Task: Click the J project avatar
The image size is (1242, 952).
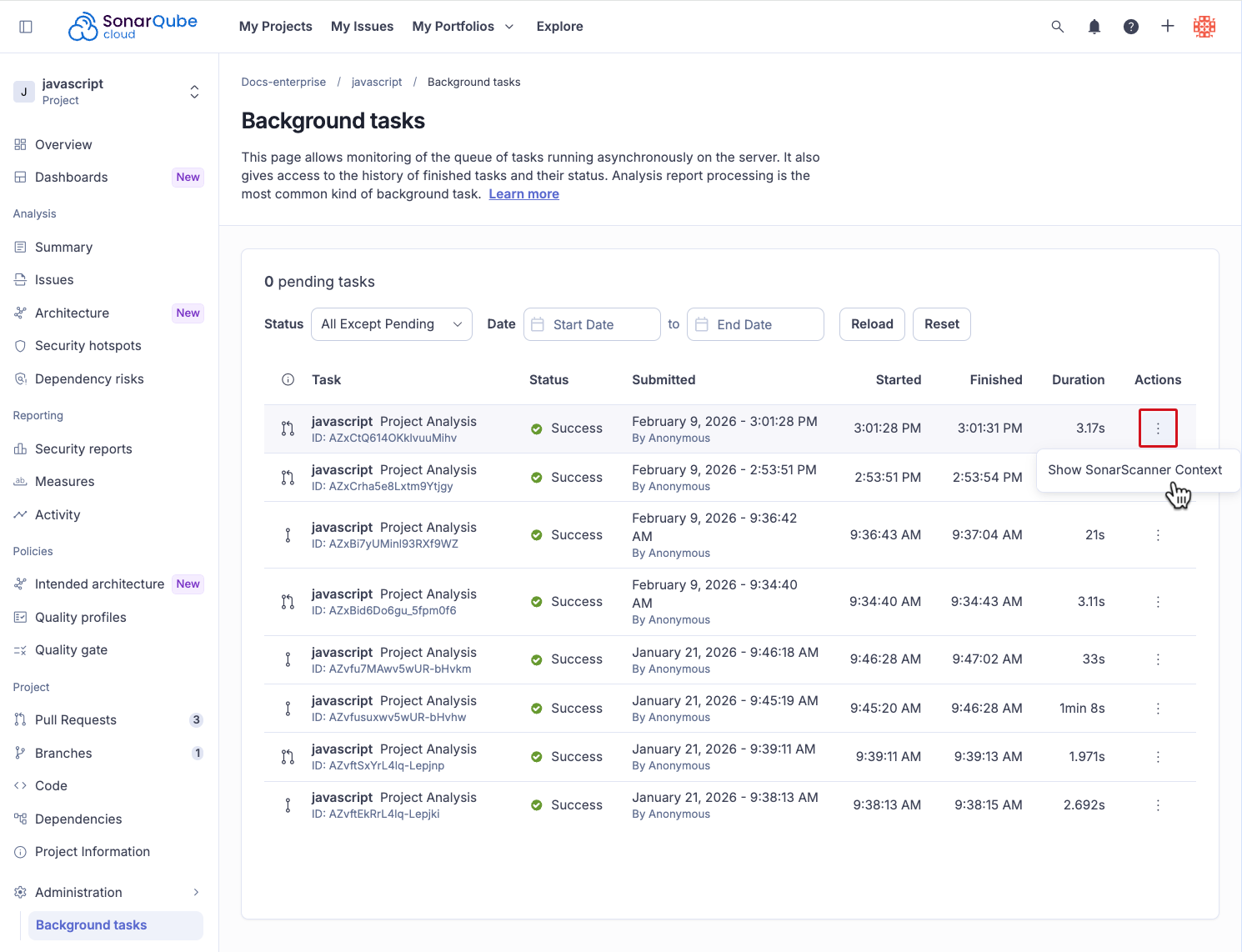Action: [24, 92]
